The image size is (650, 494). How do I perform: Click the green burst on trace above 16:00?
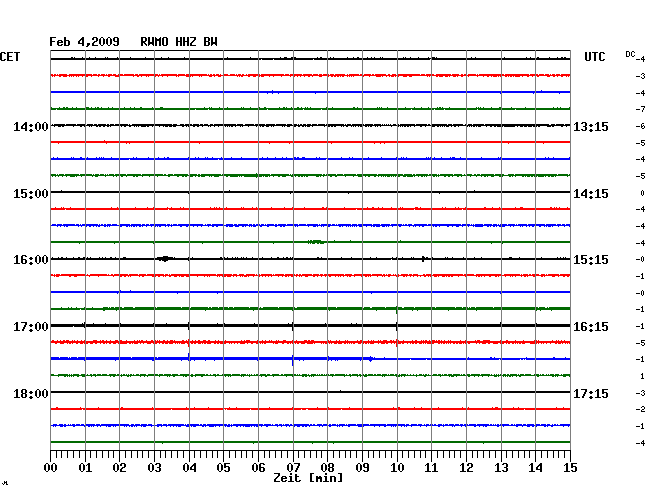316,242
